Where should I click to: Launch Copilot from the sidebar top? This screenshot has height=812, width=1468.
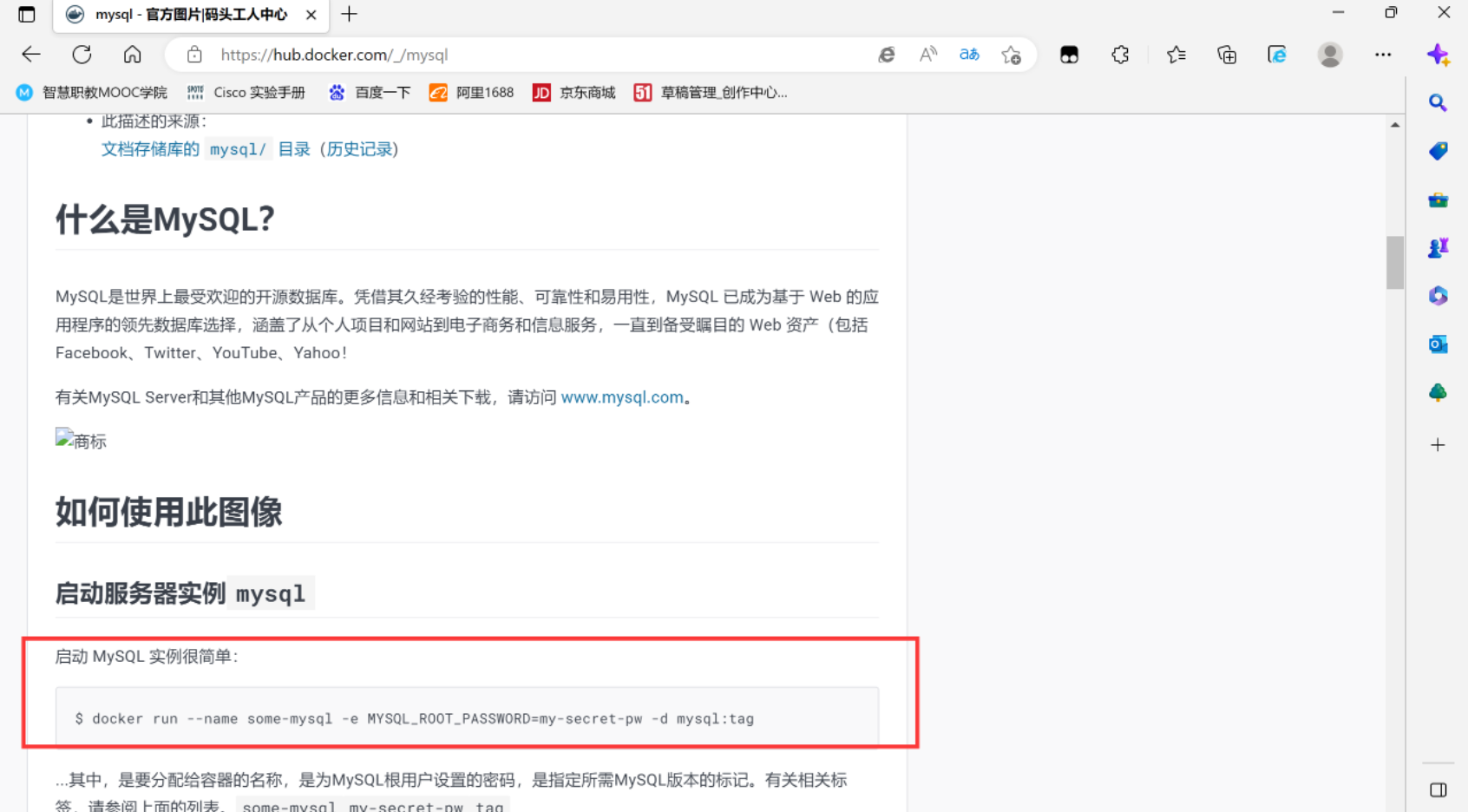coord(1439,55)
